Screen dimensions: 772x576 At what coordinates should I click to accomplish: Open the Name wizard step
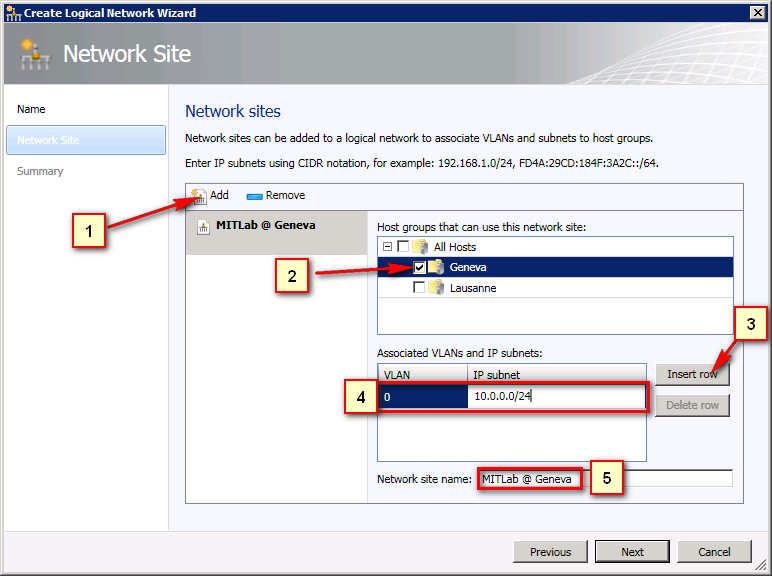(x=32, y=109)
